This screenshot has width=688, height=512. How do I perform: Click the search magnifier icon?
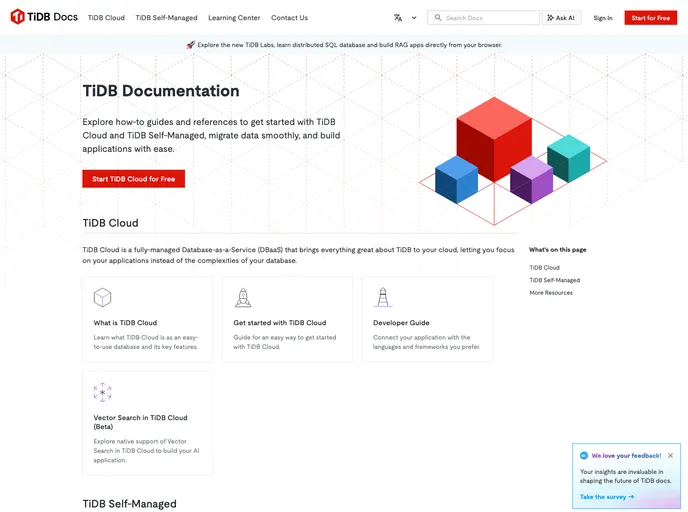click(437, 18)
